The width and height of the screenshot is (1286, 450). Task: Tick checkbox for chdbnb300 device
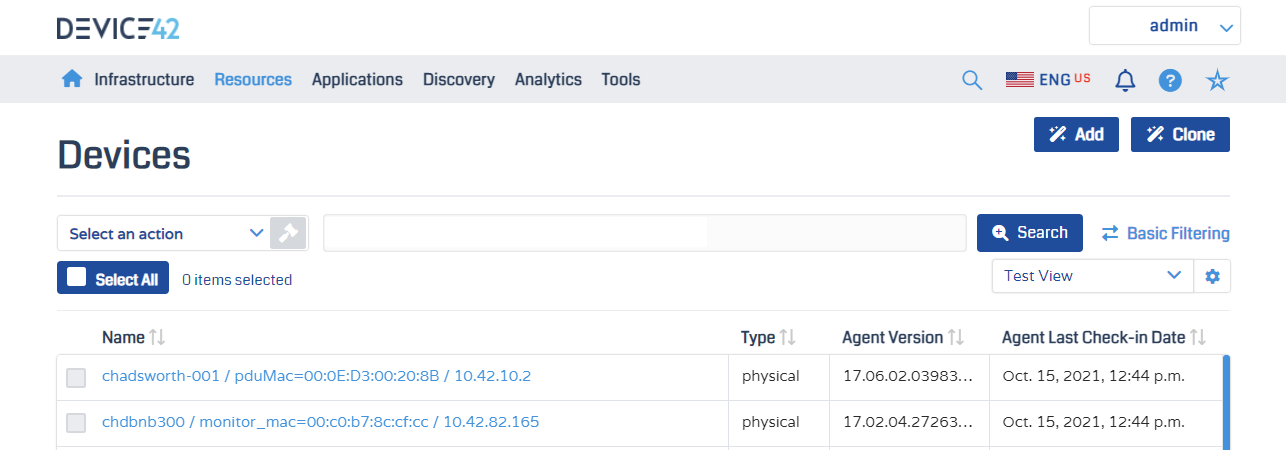[76, 423]
